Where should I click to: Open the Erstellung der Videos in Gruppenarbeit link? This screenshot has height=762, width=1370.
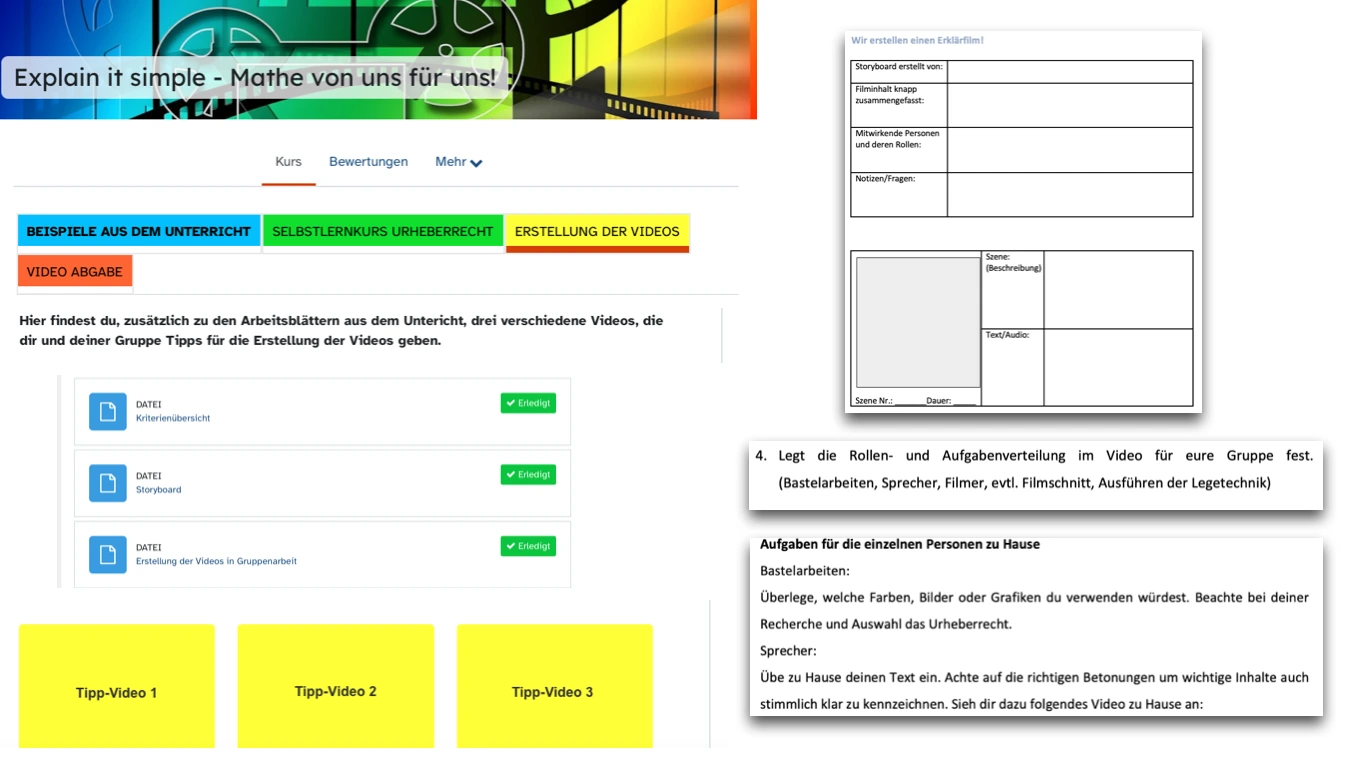[x=216, y=562]
